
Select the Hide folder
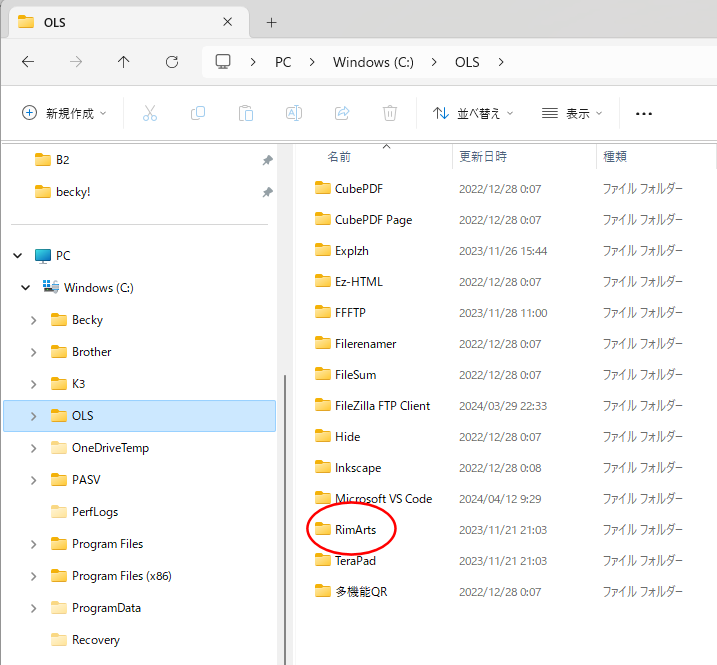pos(337,437)
